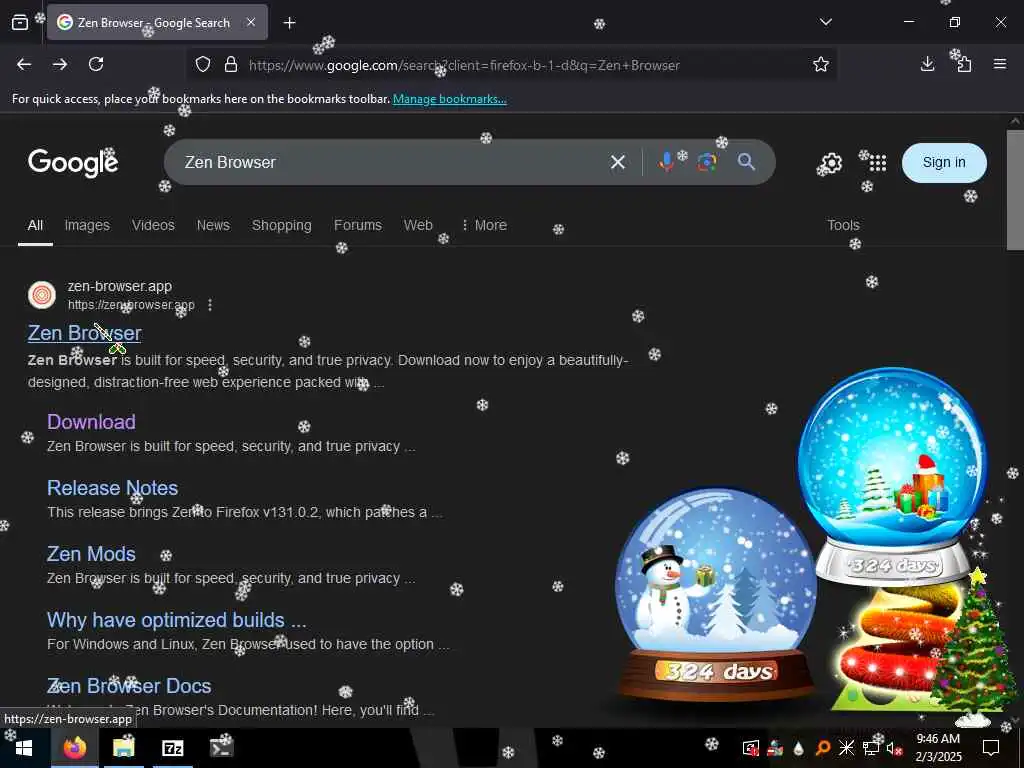The width and height of the screenshot is (1024, 768).
Task: Switch to the Forums tab
Action: tap(358, 225)
